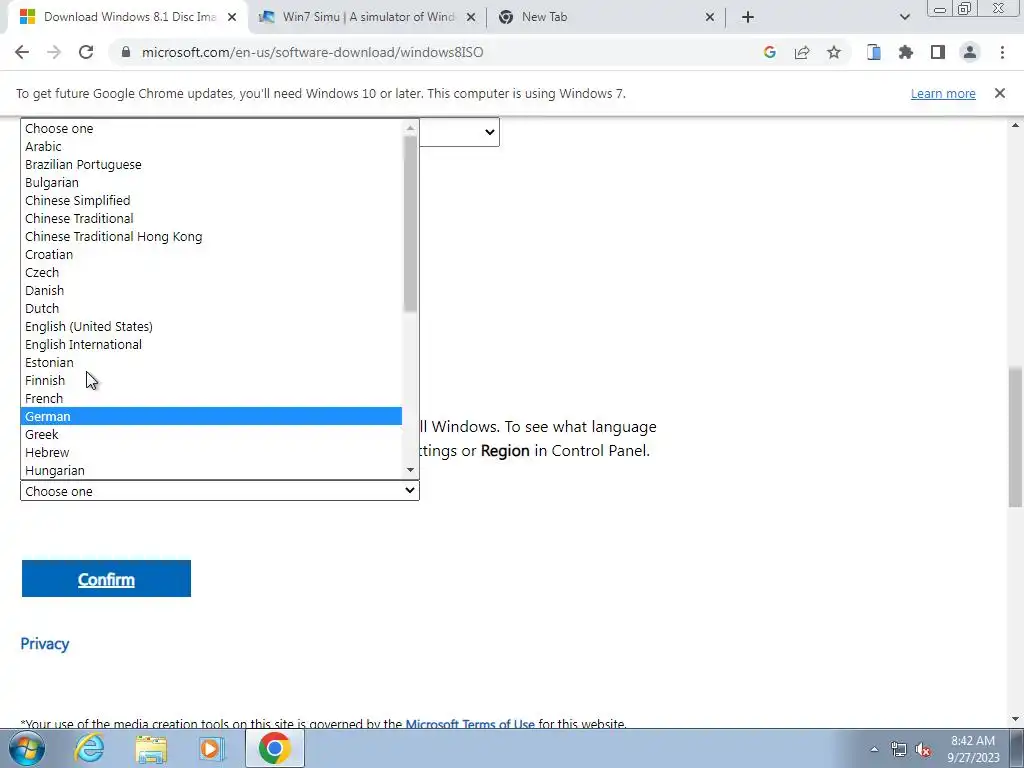This screenshot has width=1024, height=768.
Task: Go back with the browser back arrow
Action: [22, 52]
